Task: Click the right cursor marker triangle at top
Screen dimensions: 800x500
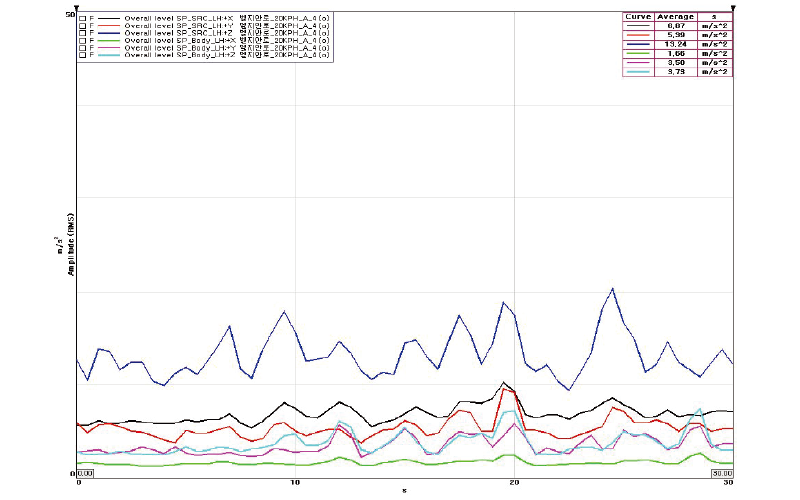Action: point(734,9)
